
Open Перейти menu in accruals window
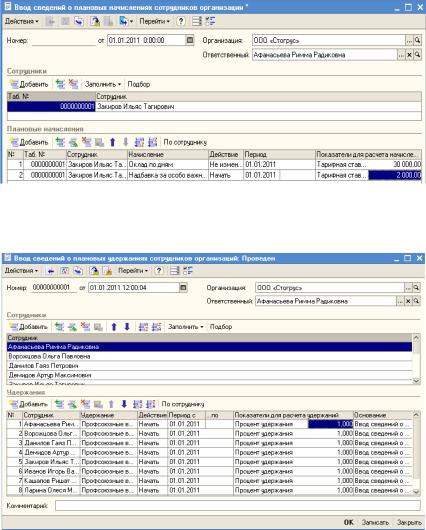click(154, 21)
